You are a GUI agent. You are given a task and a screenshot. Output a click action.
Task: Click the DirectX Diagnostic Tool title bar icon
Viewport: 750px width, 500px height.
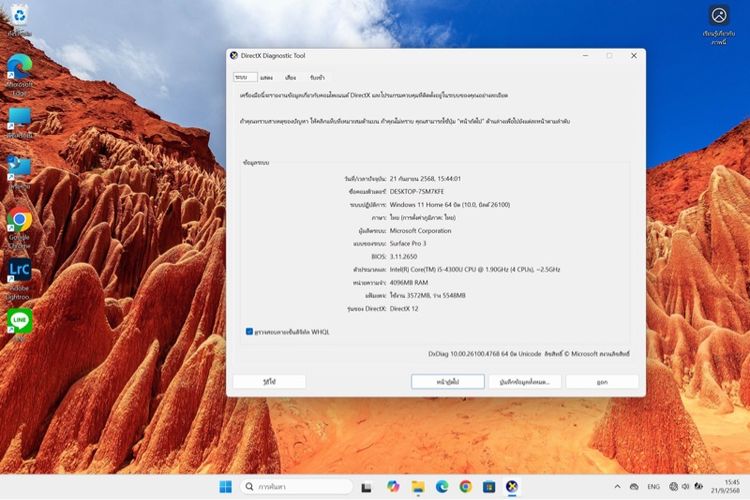coord(234,56)
